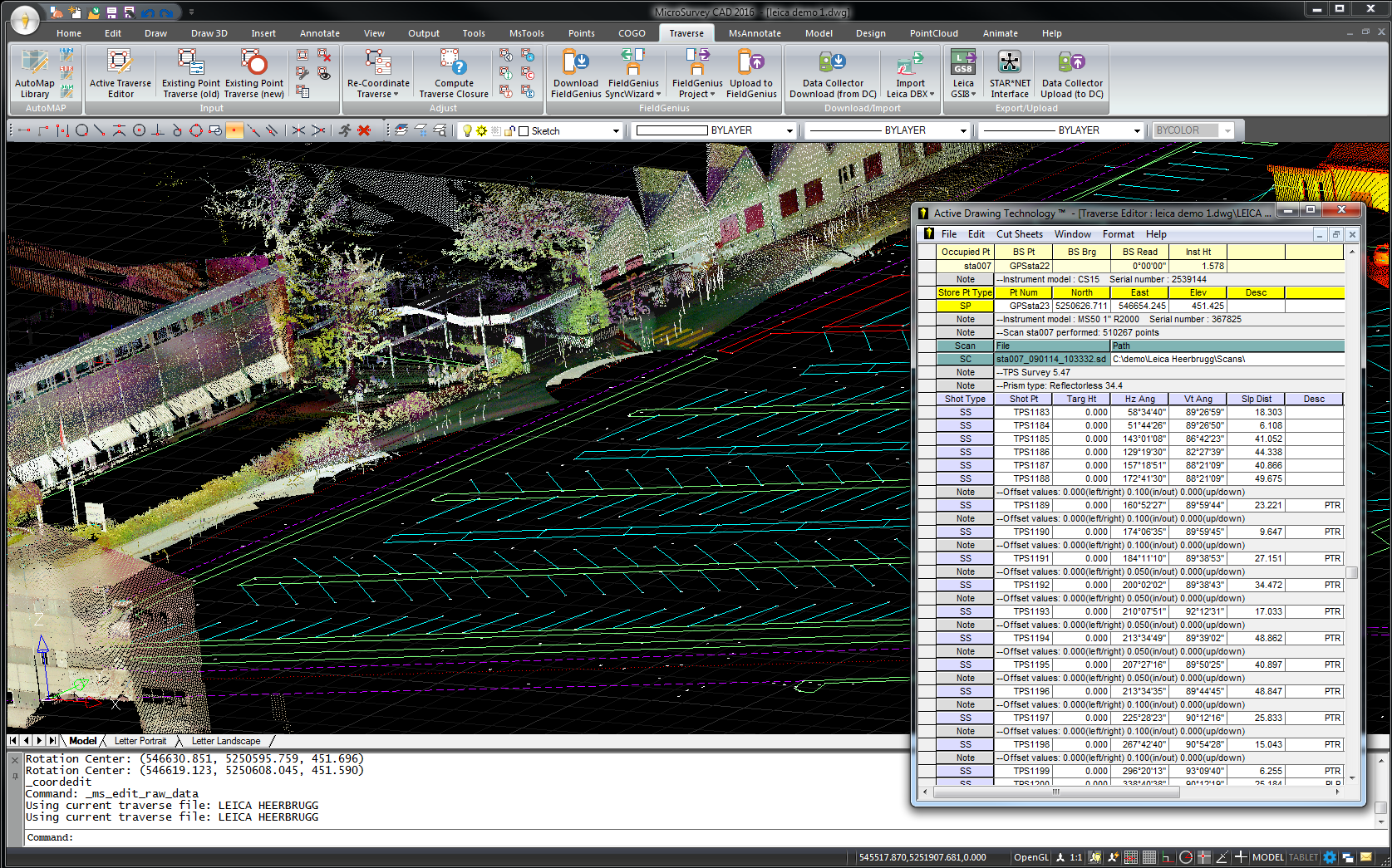The width and height of the screenshot is (1392, 868).
Task: Clear entity snaps with red X
Action: (x=364, y=130)
